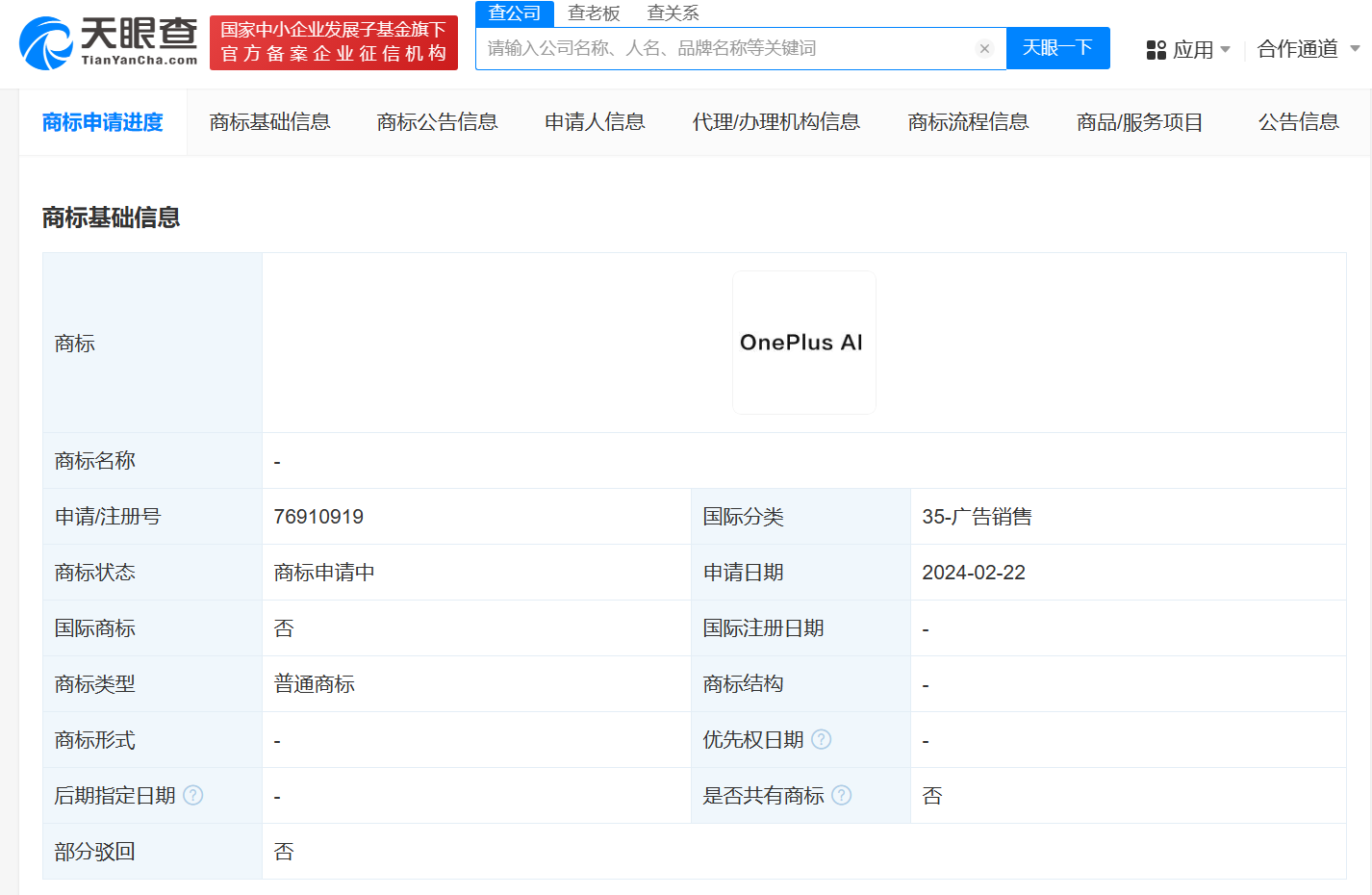Click the help icon beside 后期指定日期
The height and width of the screenshot is (895, 1372).
point(194,796)
